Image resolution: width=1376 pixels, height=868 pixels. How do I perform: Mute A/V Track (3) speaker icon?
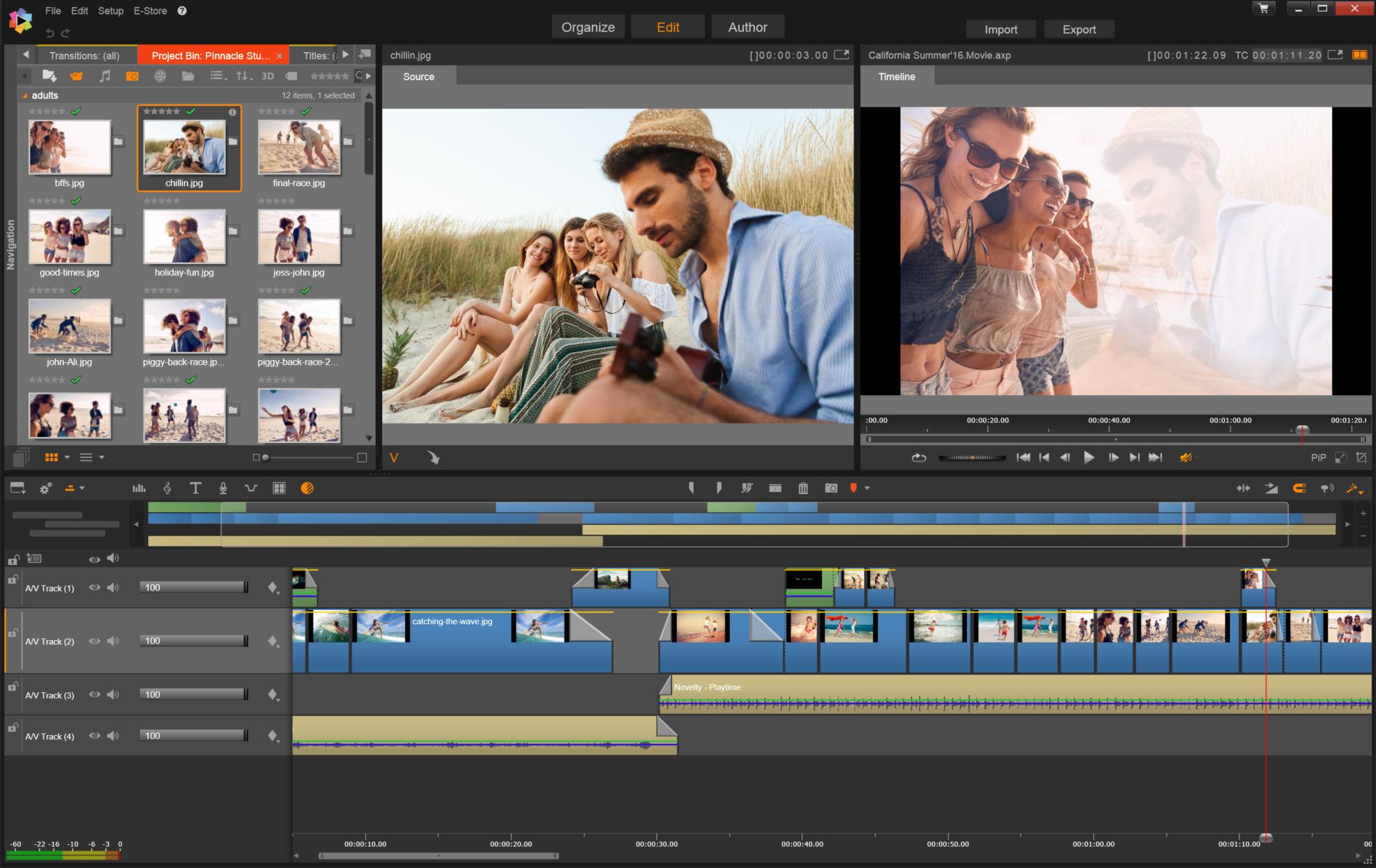[113, 694]
